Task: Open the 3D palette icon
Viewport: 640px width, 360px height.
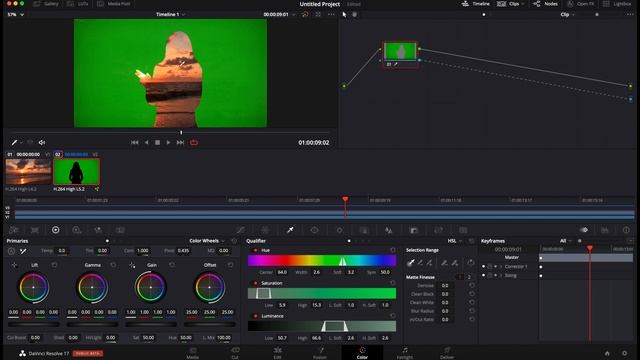Action: 463,230
